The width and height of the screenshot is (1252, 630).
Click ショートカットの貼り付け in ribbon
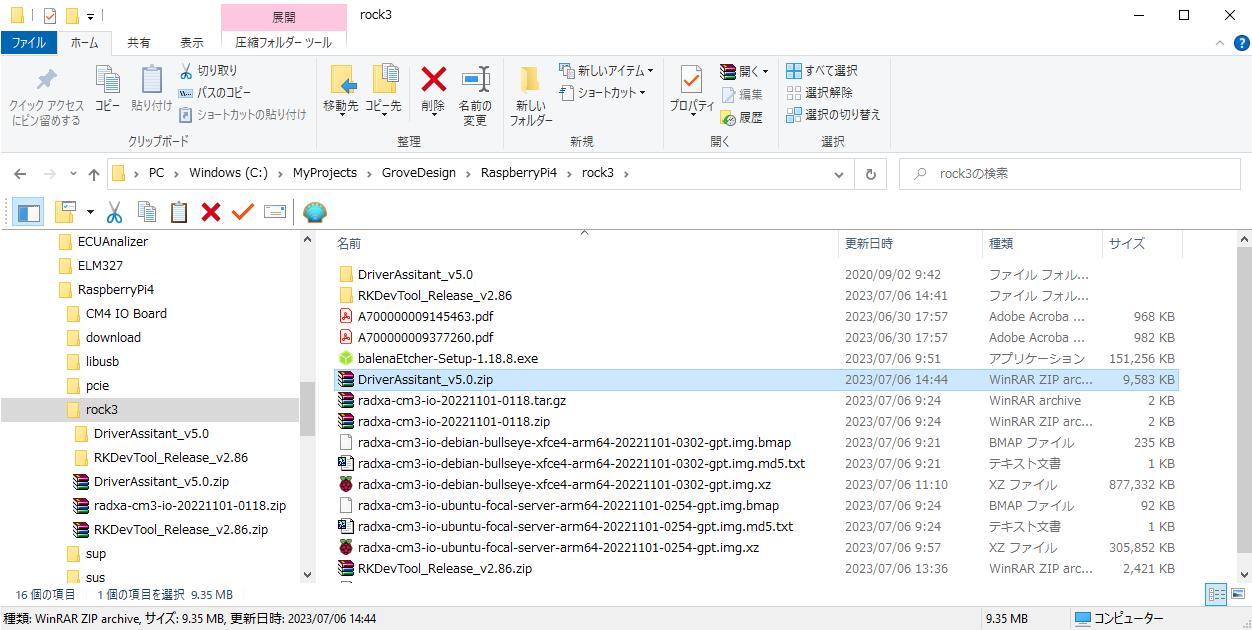[x=243, y=115]
